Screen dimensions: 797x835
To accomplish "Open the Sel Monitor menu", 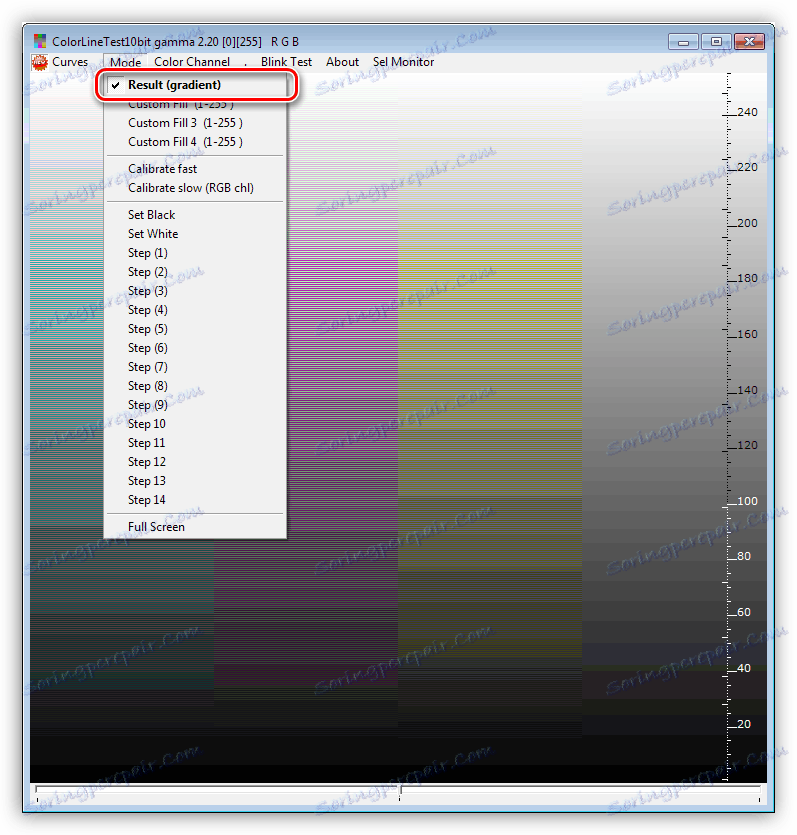I will coord(403,62).
